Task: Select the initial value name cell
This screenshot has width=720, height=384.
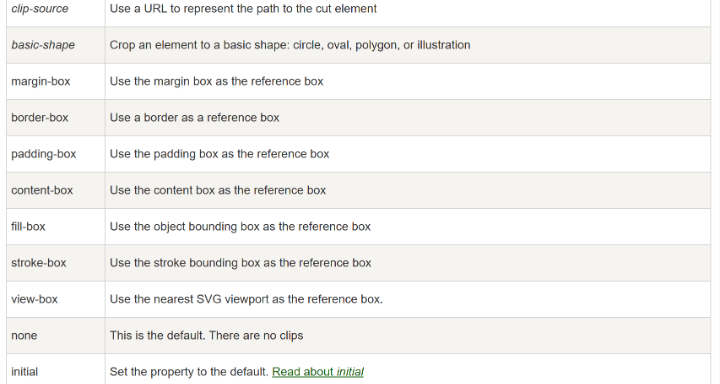Action: (56, 369)
